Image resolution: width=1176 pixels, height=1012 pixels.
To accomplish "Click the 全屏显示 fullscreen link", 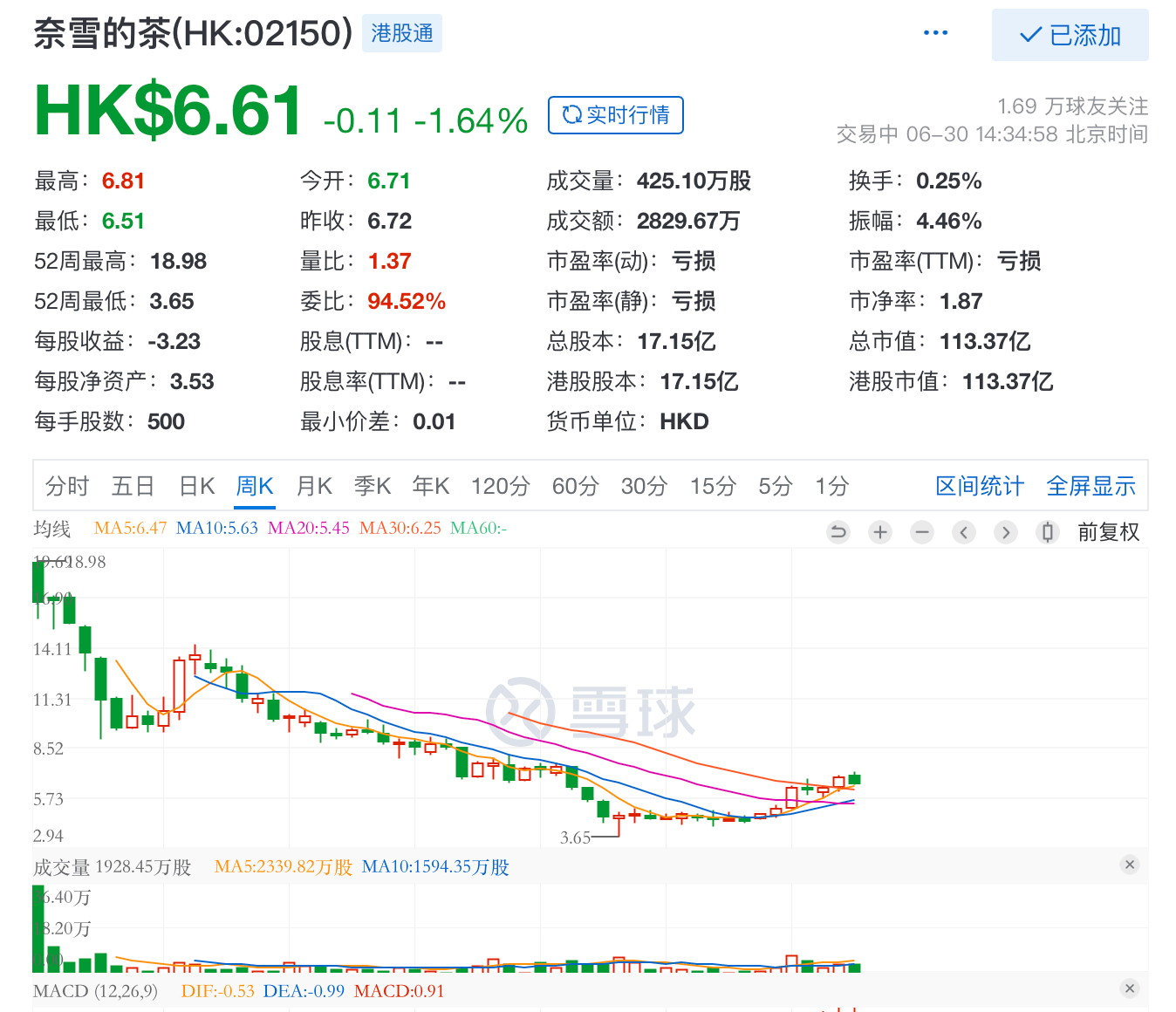I will (1091, 486).
